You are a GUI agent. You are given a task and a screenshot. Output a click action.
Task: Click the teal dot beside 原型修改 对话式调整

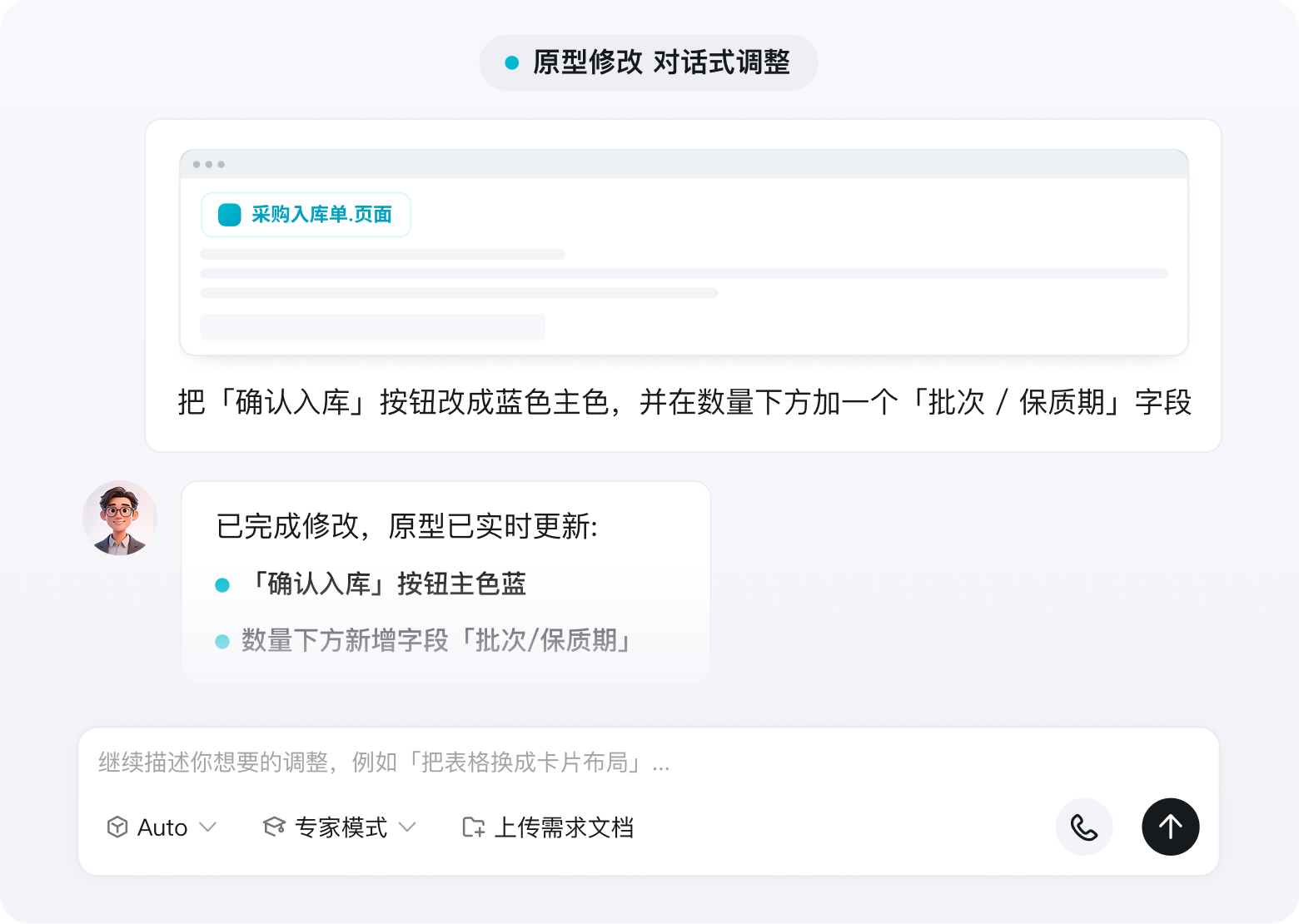(x=512, y=62)
